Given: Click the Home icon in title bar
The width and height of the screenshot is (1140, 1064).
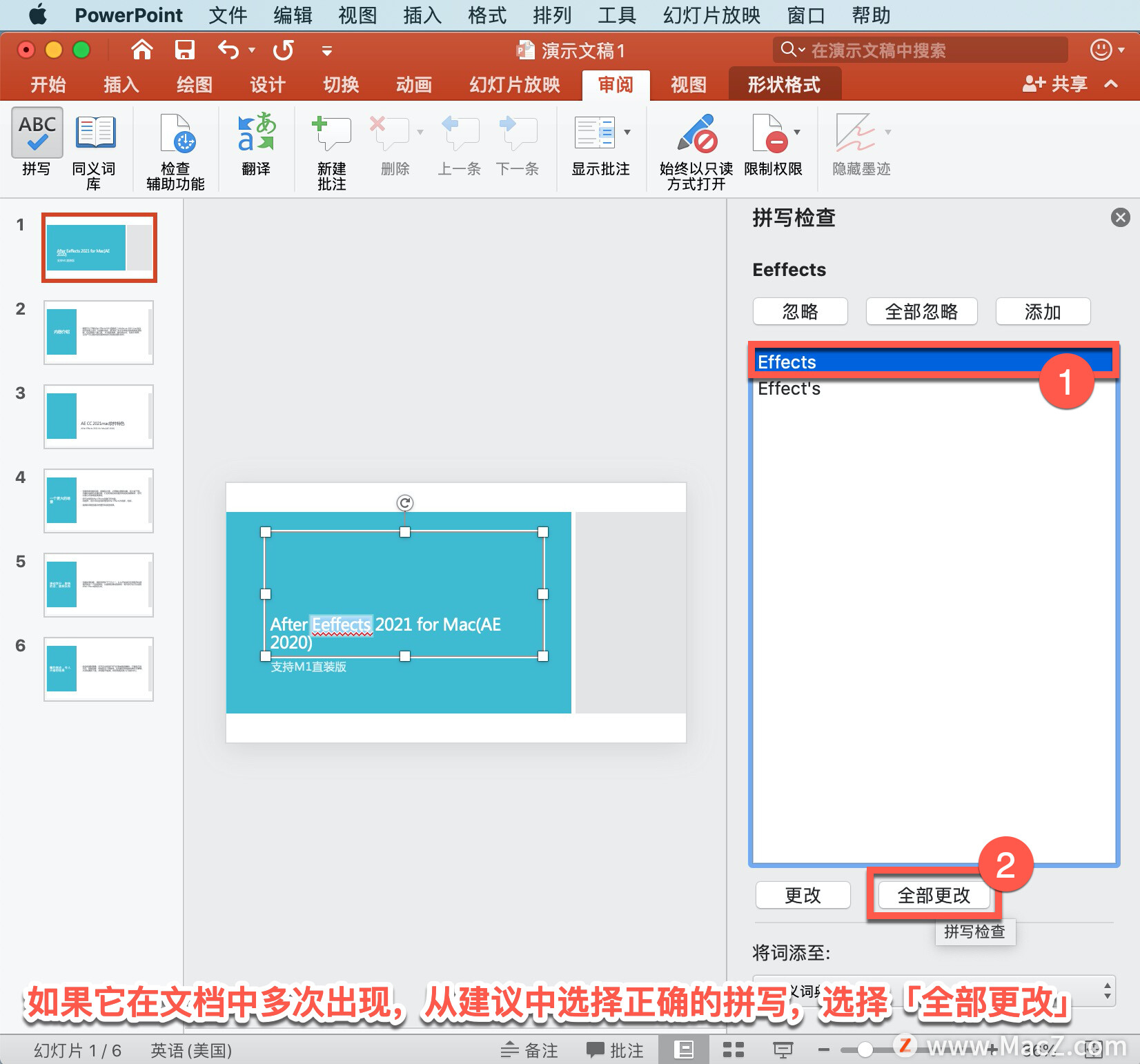Looking at the screenshot, I should pos(142,50).
